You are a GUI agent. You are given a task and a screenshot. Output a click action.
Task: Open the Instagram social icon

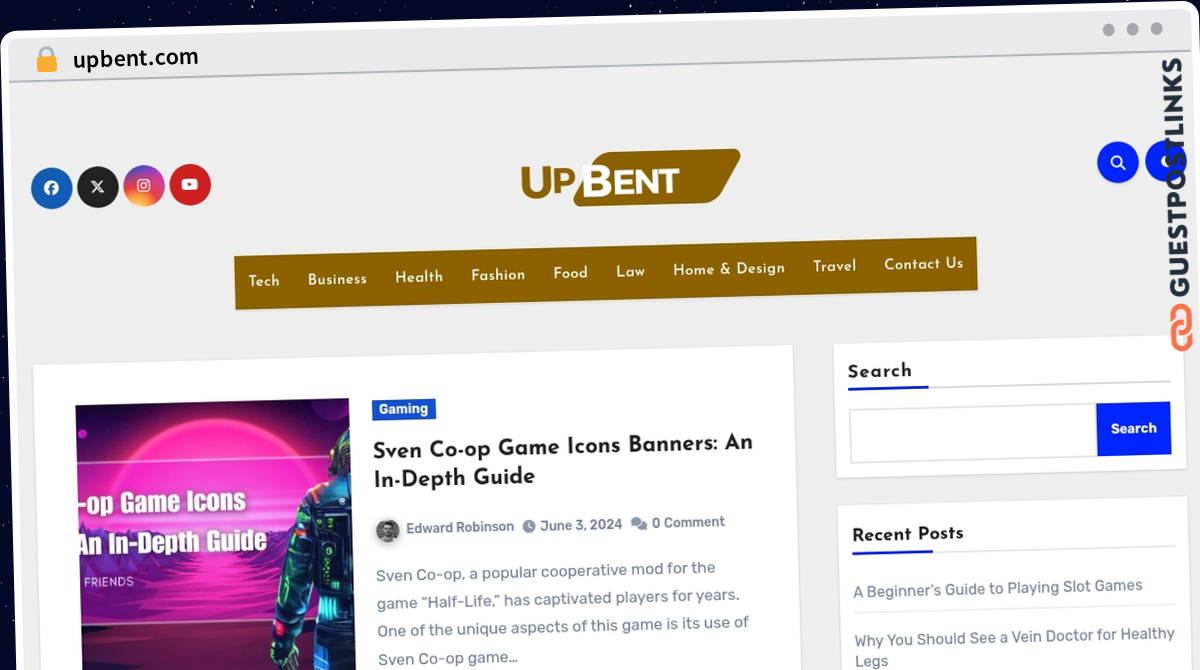pos(144,186)
